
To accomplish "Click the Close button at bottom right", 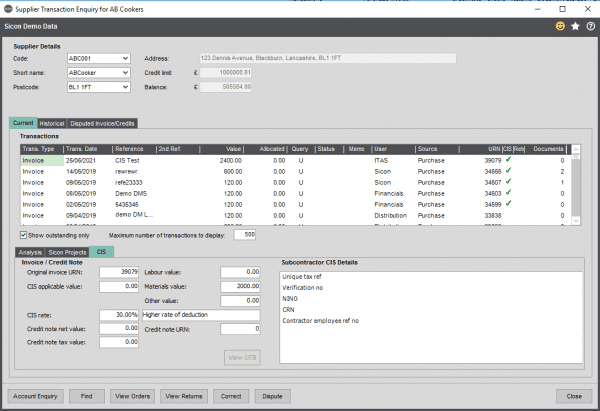I will (x=574, y=396).
